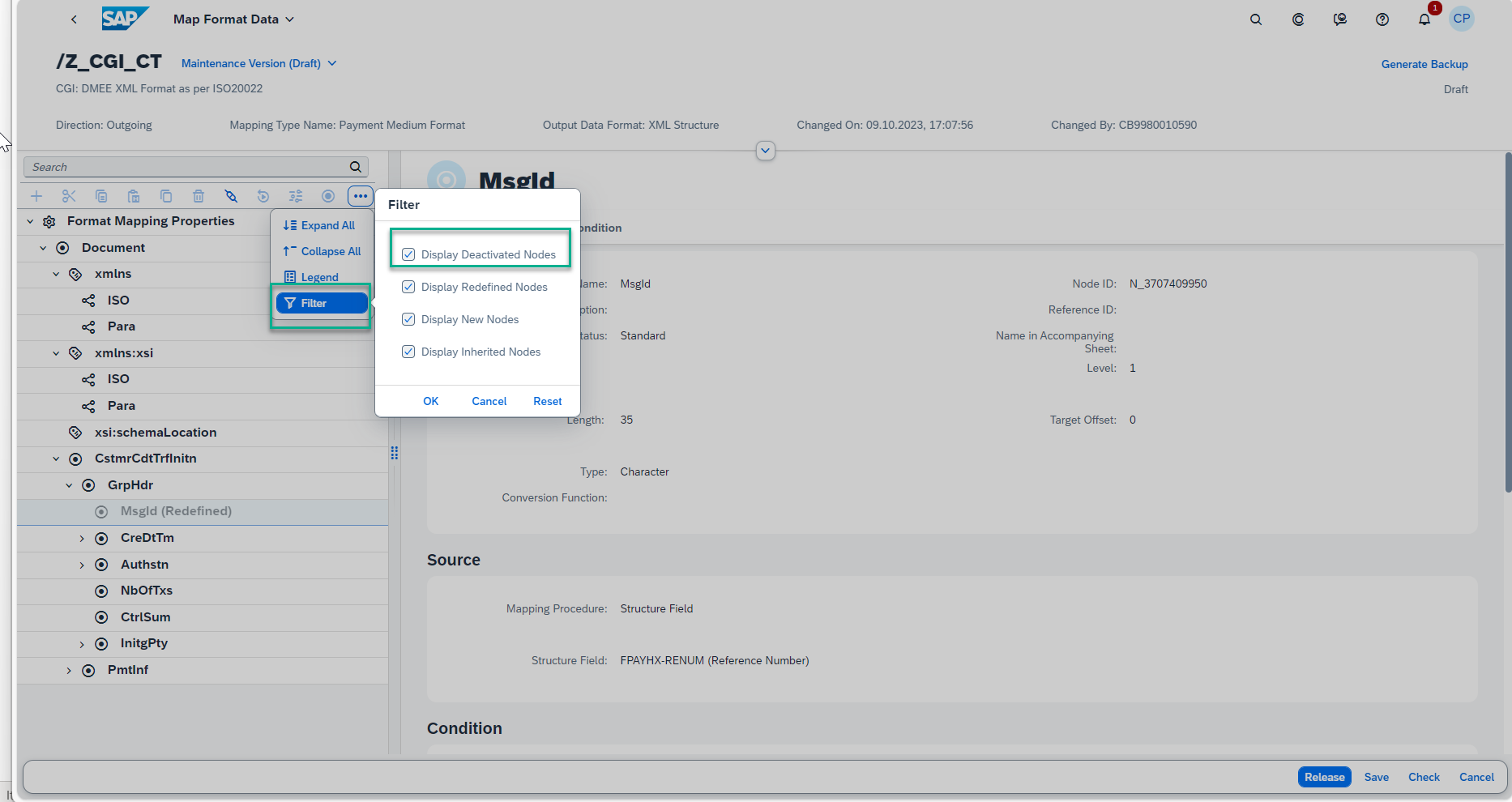Screen dimensions: 1512x802
Task: Click the paste clipboard icon in tree toolbar
Action: [134, 196]
